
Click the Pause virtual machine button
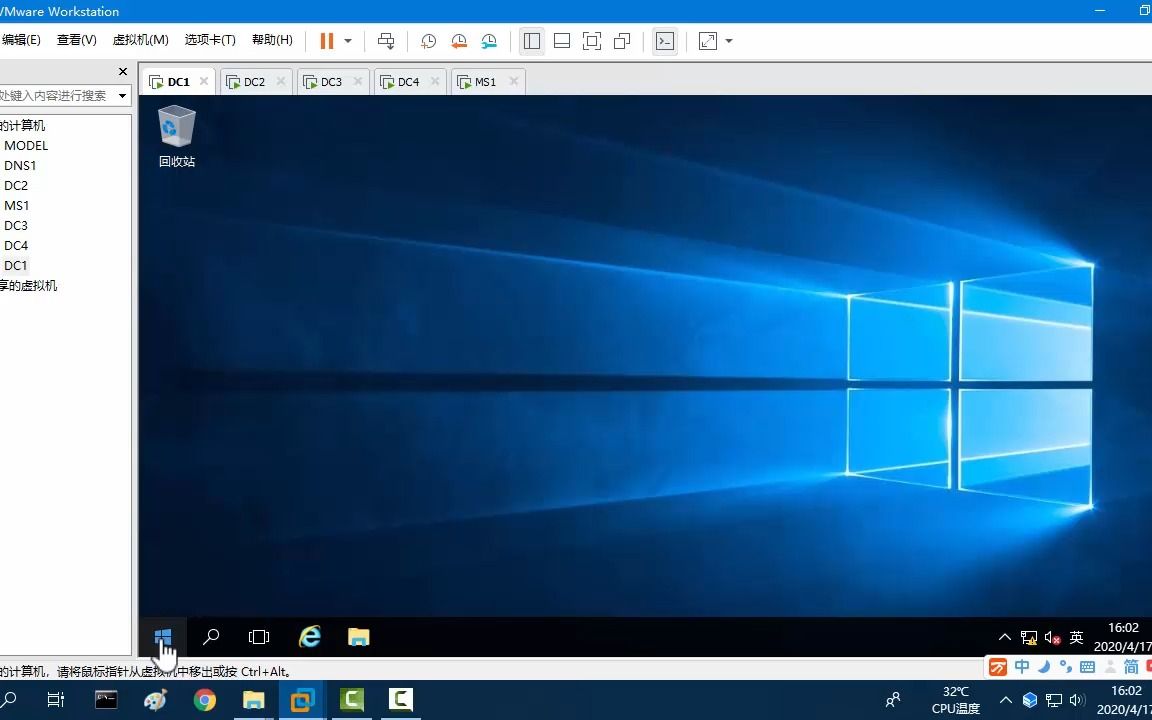pos(327,41)
